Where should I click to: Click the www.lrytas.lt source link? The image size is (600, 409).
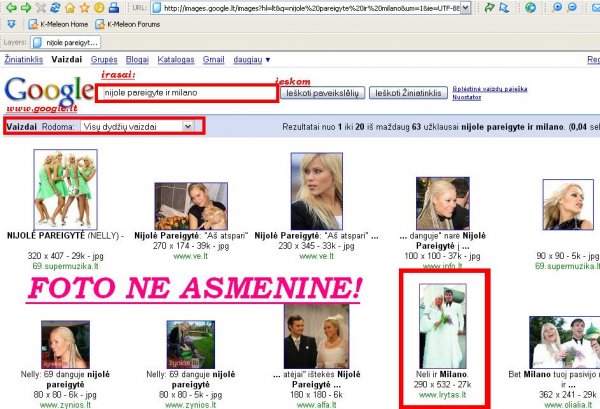point(443,395)
